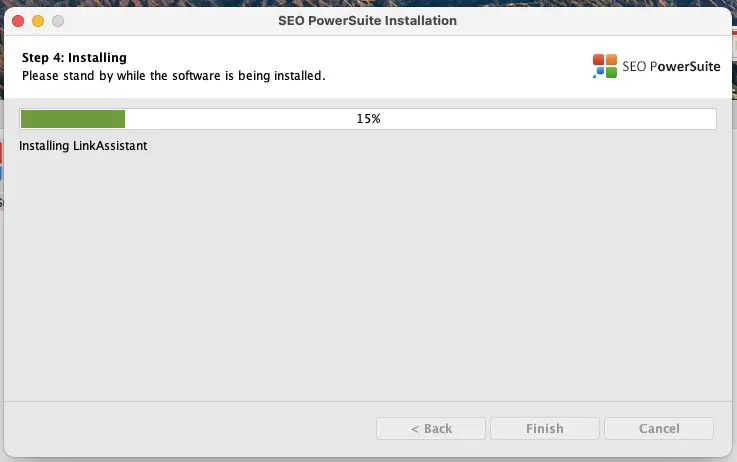Click the 'Installing LinkAssistant' status text
Viewport: 737px width, 462px height.
[83, 146]
